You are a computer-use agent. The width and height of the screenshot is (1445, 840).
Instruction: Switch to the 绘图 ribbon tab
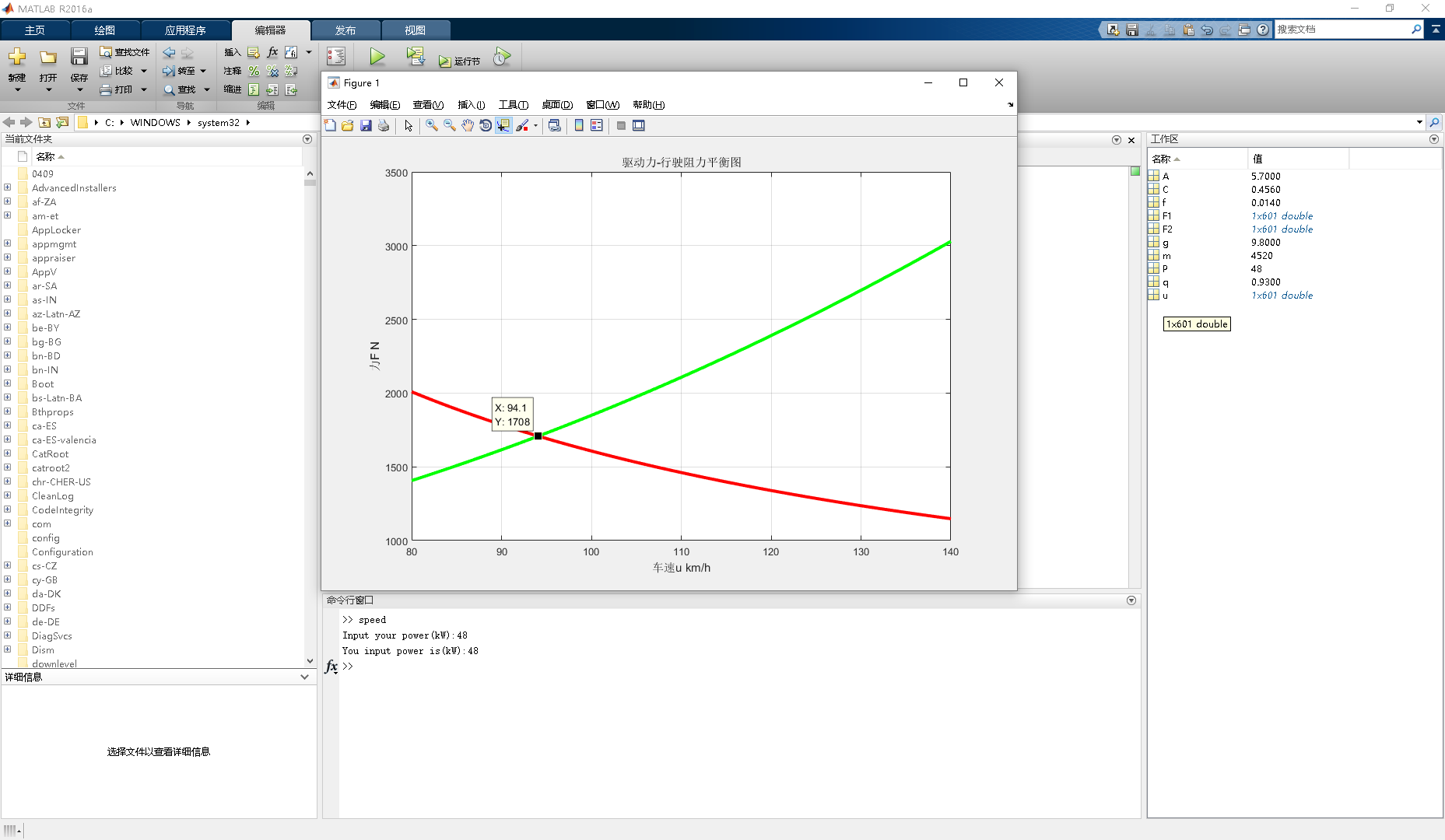coord(104,30)
